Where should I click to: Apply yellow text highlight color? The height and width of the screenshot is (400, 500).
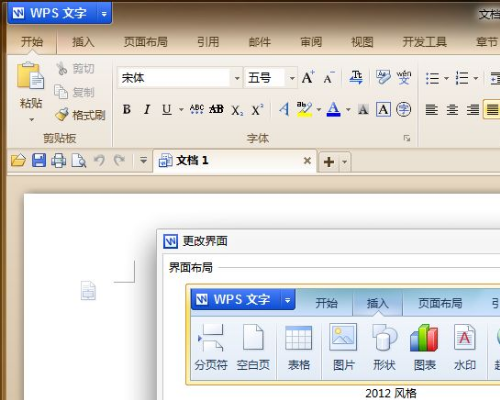tap(304, 109)
